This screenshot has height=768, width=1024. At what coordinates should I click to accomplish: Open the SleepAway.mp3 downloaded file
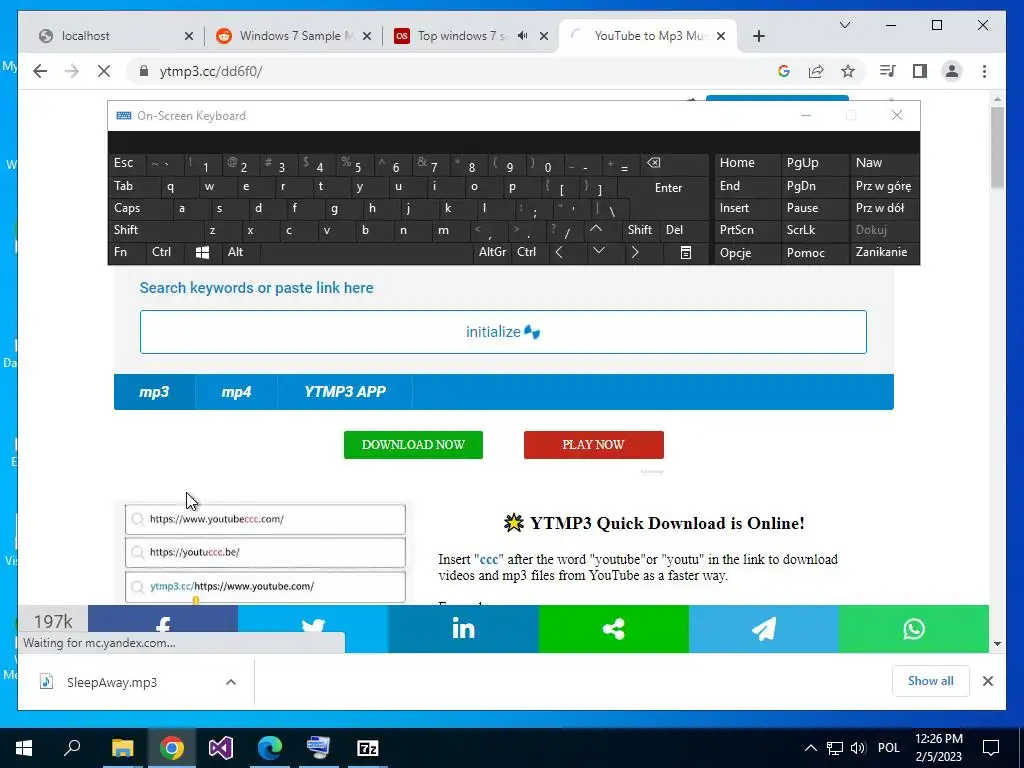coord(112,682)
